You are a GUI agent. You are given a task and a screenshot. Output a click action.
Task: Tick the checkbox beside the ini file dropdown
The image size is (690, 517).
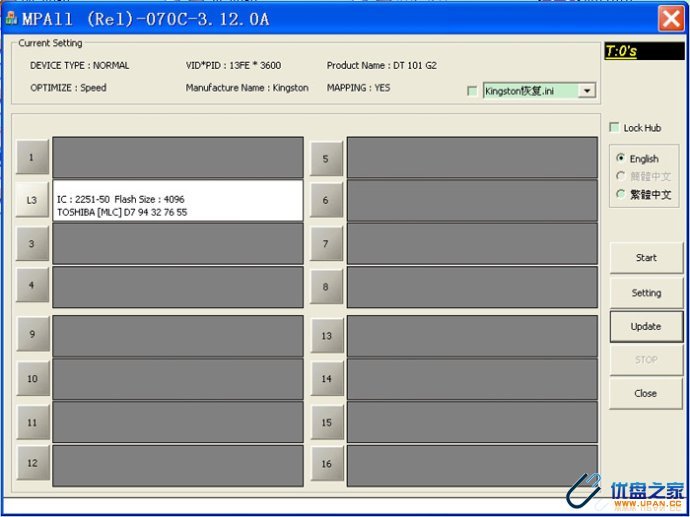tap(472, 91)
